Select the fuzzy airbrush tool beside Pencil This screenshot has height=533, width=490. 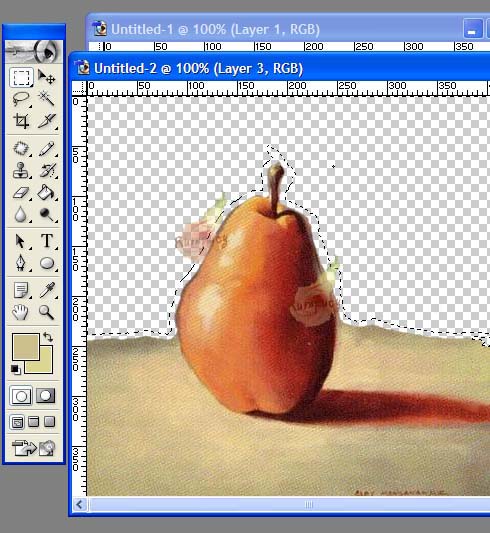(x=21, y=149)
